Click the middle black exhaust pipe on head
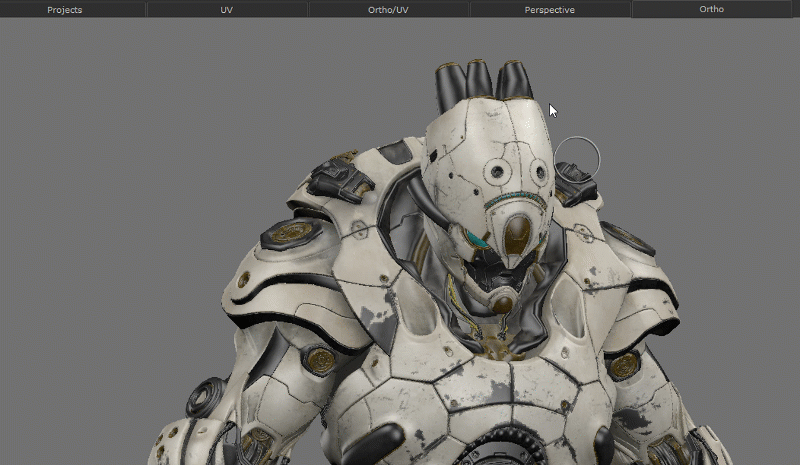Screen dimensions: 800x465 click(x=480, y=82)
